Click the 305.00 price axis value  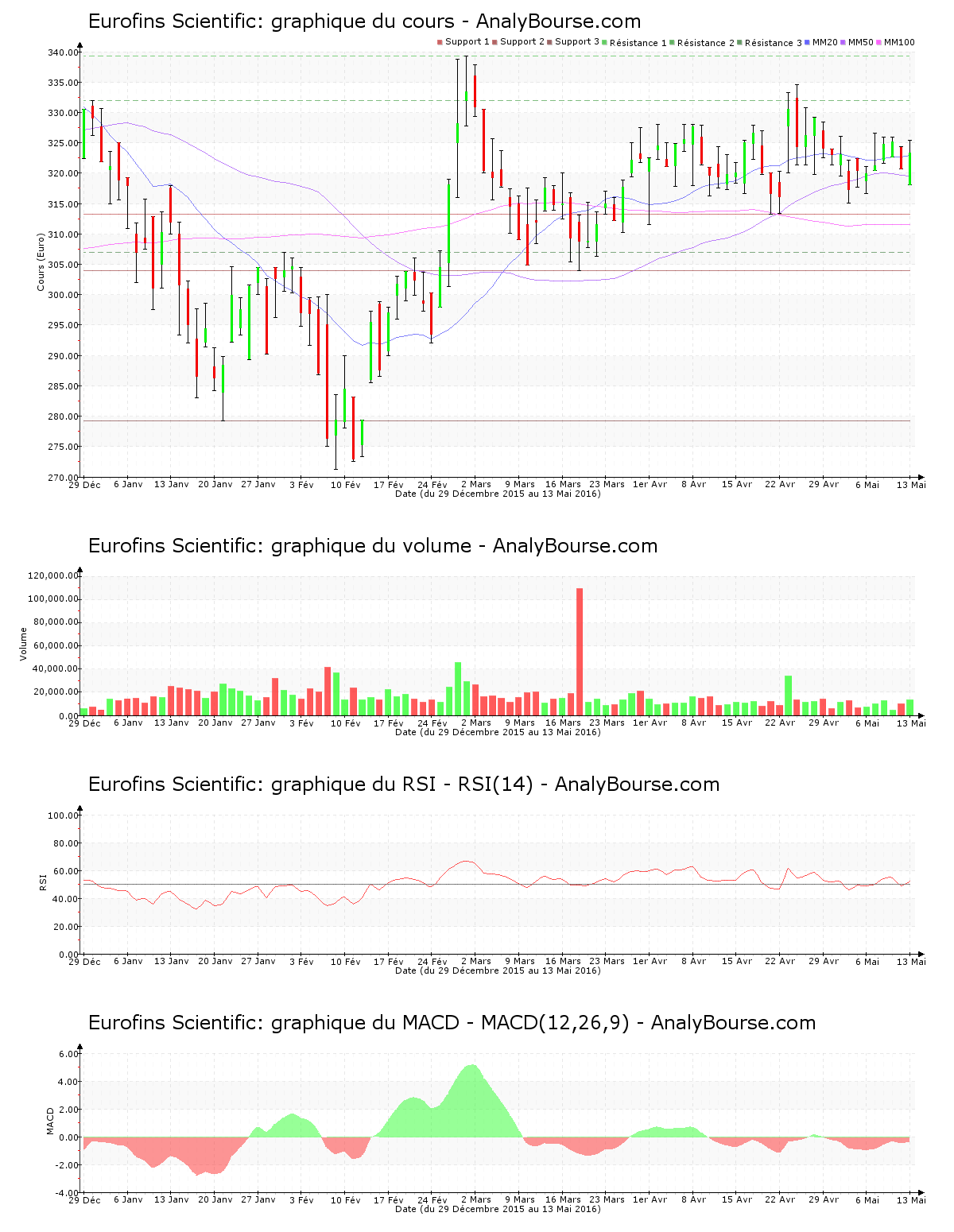[63, 265]
